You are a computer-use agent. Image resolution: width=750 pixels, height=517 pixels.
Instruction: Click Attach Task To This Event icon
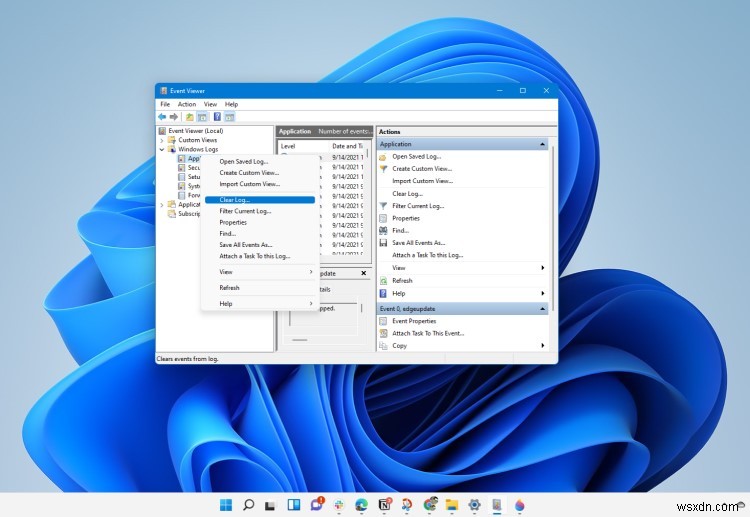383,333
